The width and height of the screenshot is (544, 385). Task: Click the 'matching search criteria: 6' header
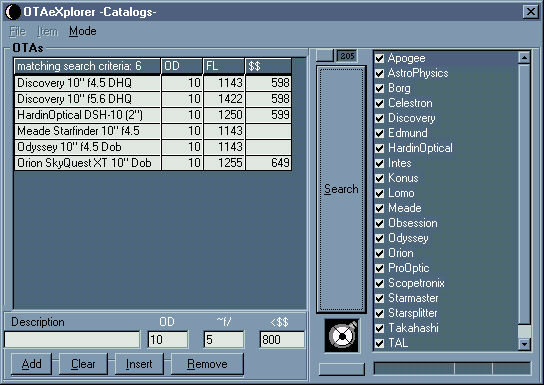87,66
